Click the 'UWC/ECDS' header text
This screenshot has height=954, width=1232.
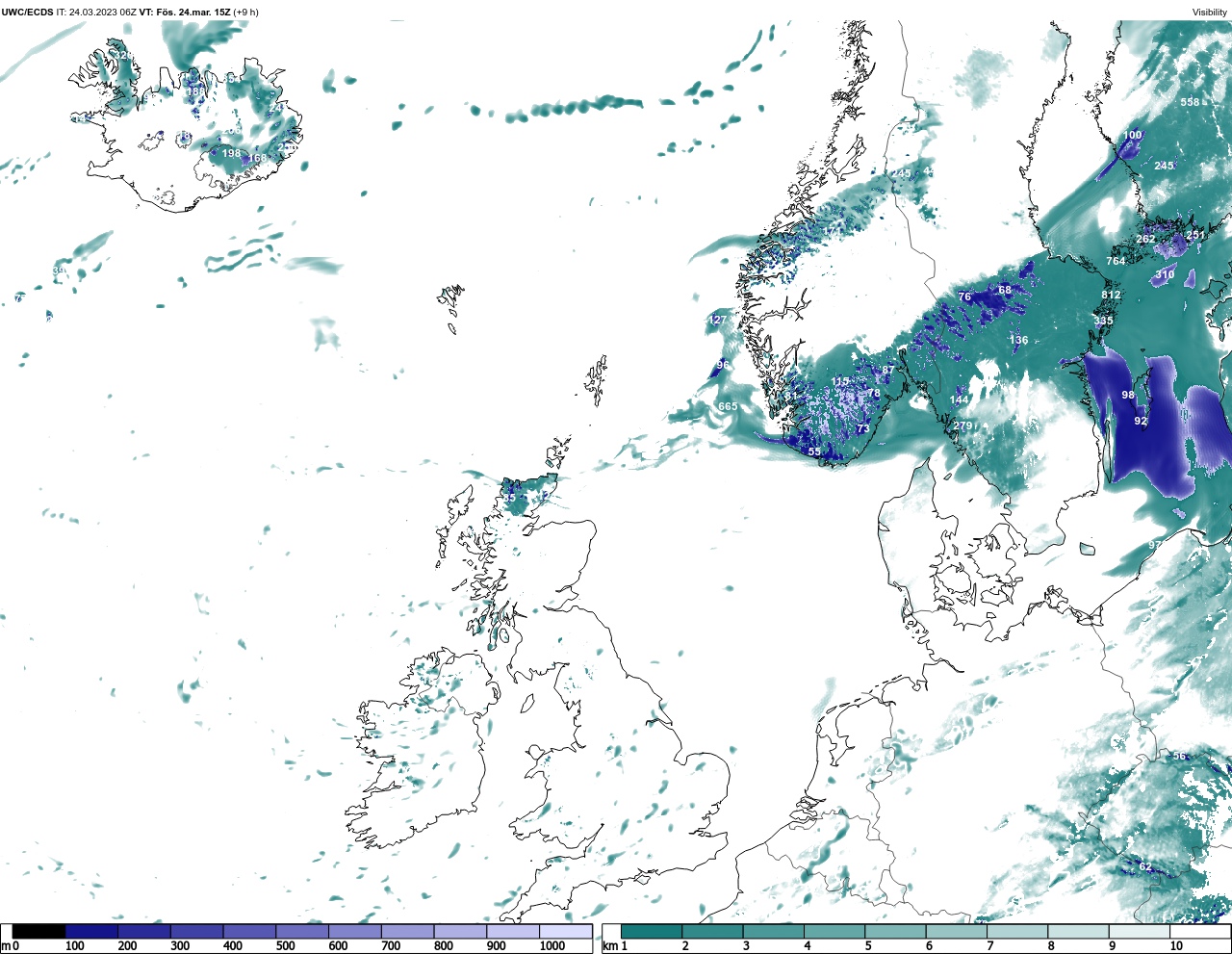(27, 12)
